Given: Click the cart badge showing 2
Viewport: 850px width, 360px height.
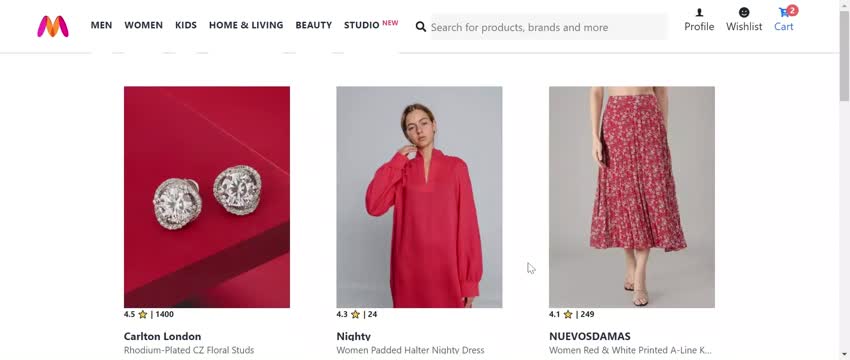Looking at the screenshot, I should [x=793, y=10].
